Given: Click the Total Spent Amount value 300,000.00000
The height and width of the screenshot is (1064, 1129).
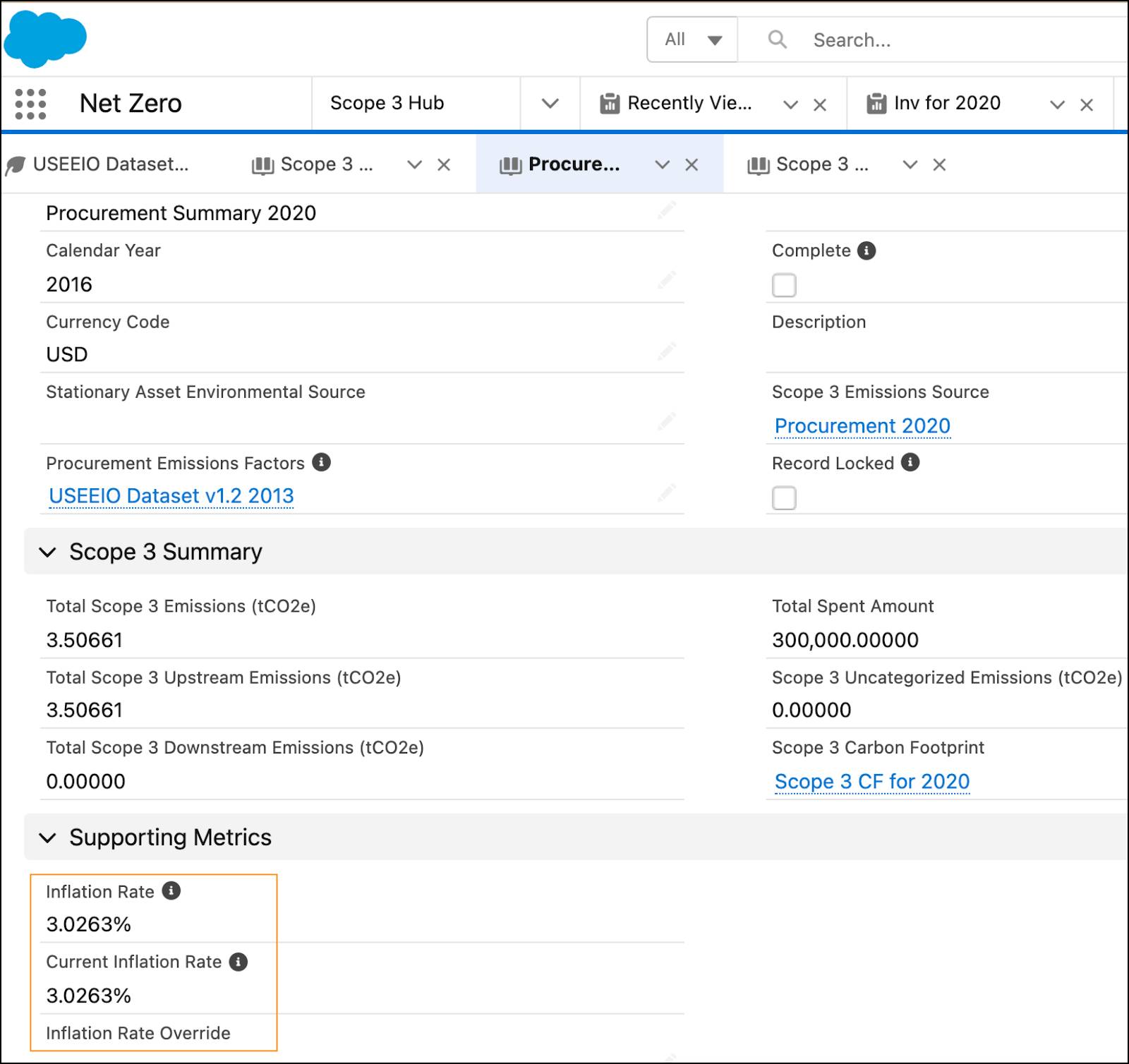Looking at the screenshot, I should (x=845, y=640).
